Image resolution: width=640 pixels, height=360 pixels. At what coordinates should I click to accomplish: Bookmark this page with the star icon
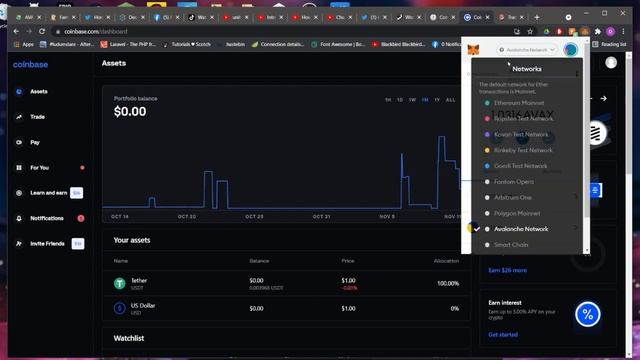(530, 31)
